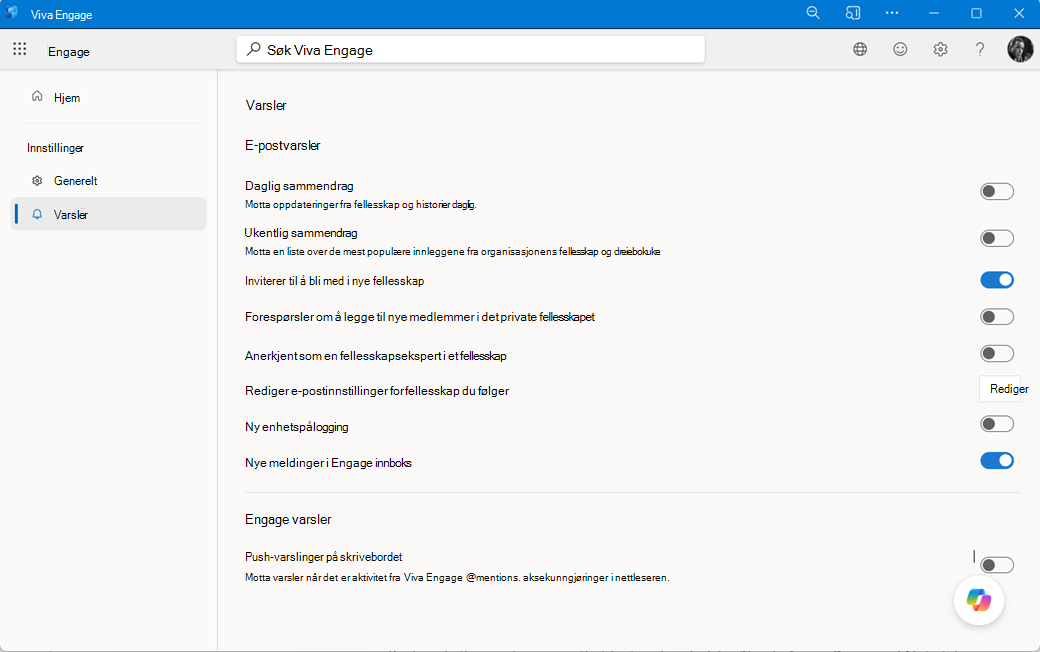Open the question mark help icon
This screenshot has width=1040, height=652.
coord(980,49)
